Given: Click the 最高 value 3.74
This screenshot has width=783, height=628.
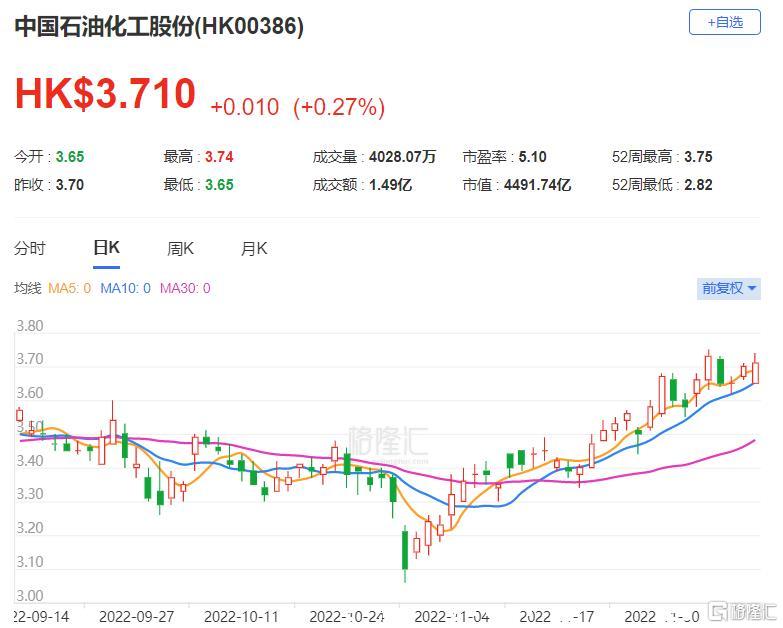Looking at the screenshot, I should pyautogui.click(x=219, y=157).
